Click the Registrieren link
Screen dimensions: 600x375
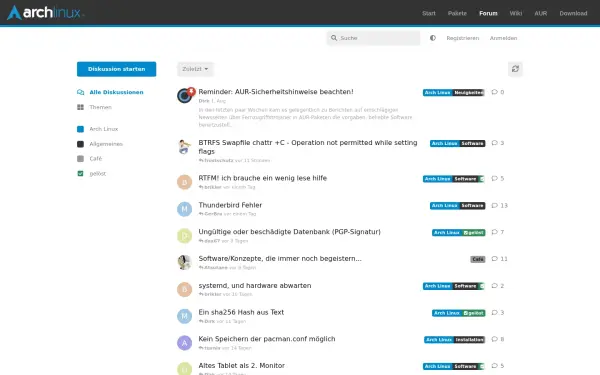click(x=463, y=38)
